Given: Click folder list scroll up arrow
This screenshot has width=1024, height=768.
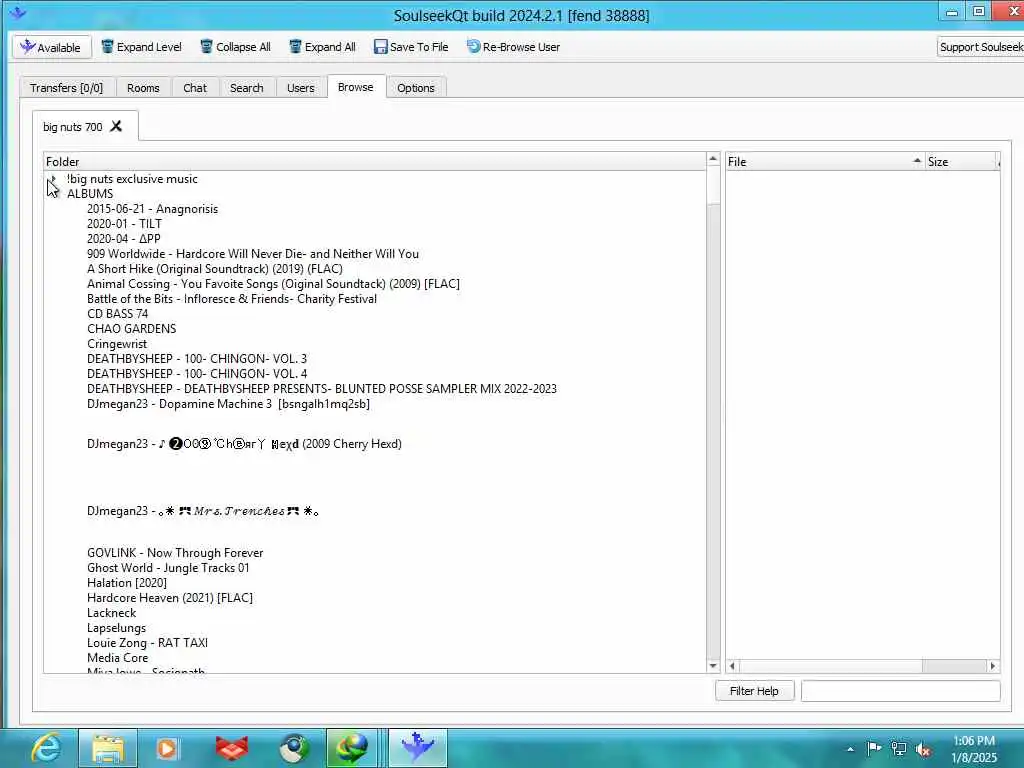Looking at the screenshot, I should (713, 159).
